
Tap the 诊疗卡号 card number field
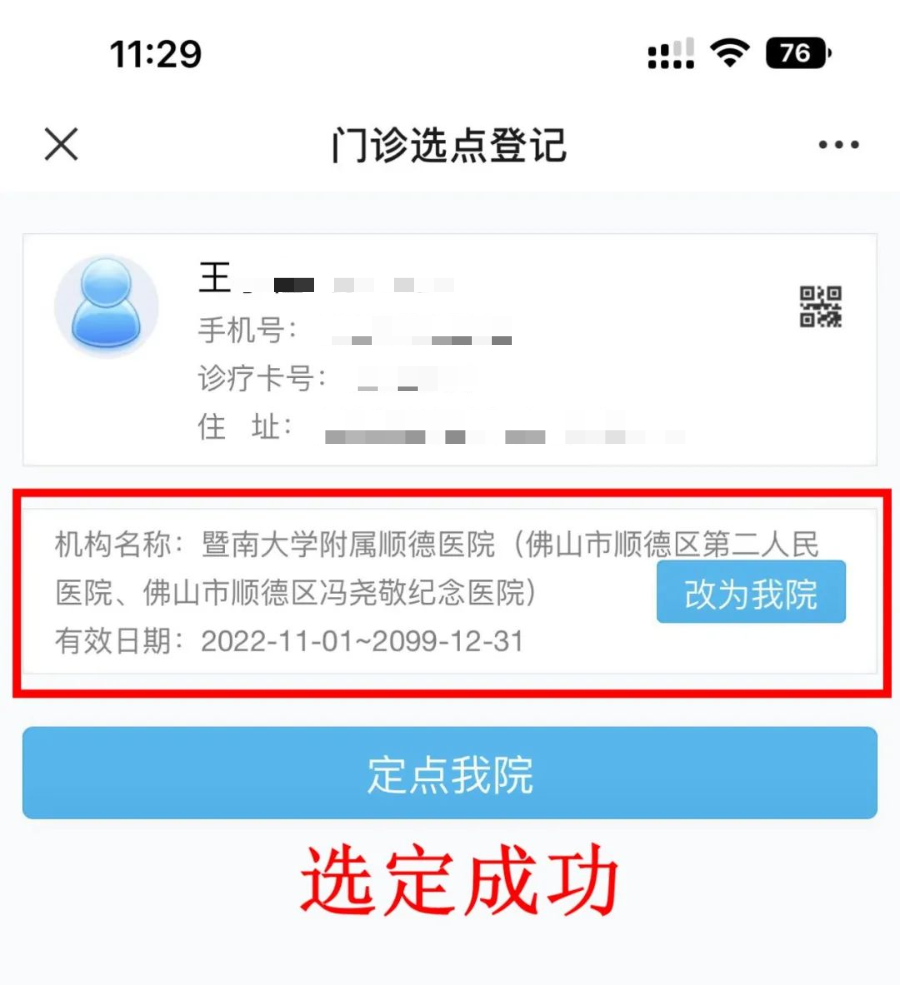click(336, 378)
